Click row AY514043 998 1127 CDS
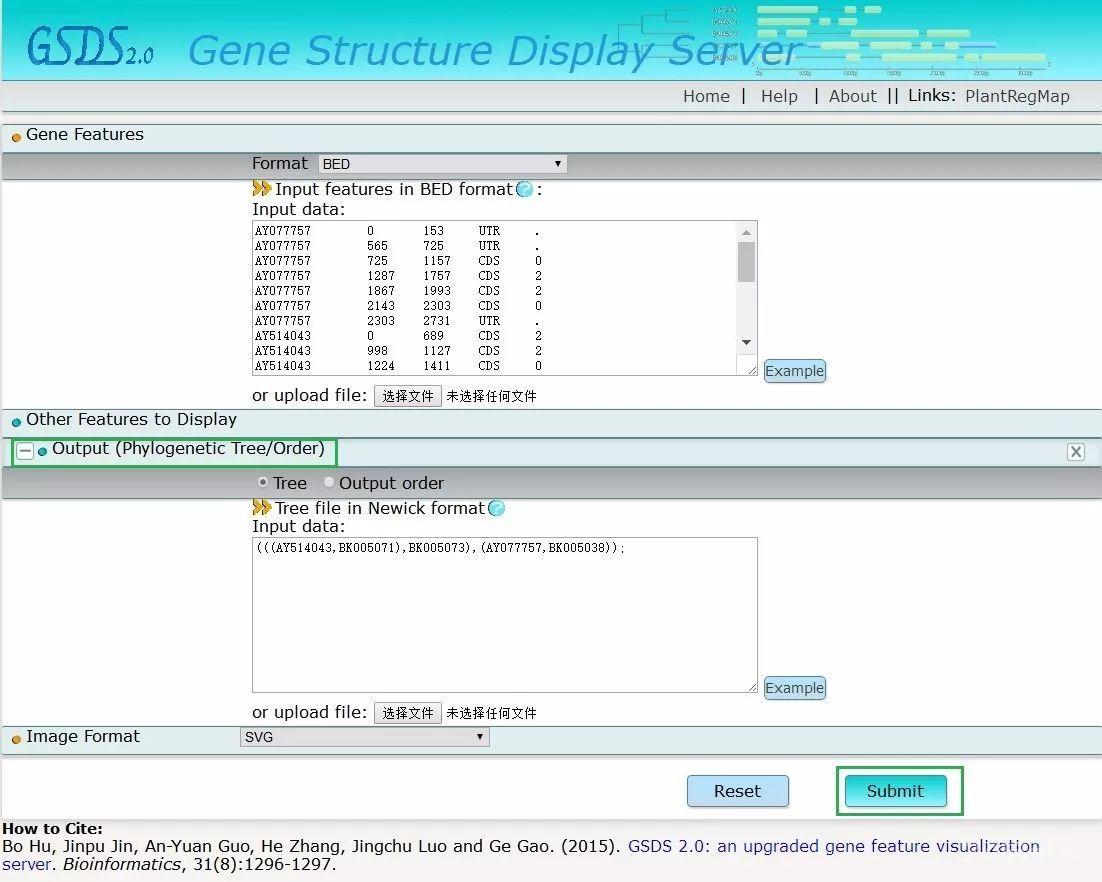Image resolution: width=1102 pixels, height=882 pixels. click(x=398, y=351)
